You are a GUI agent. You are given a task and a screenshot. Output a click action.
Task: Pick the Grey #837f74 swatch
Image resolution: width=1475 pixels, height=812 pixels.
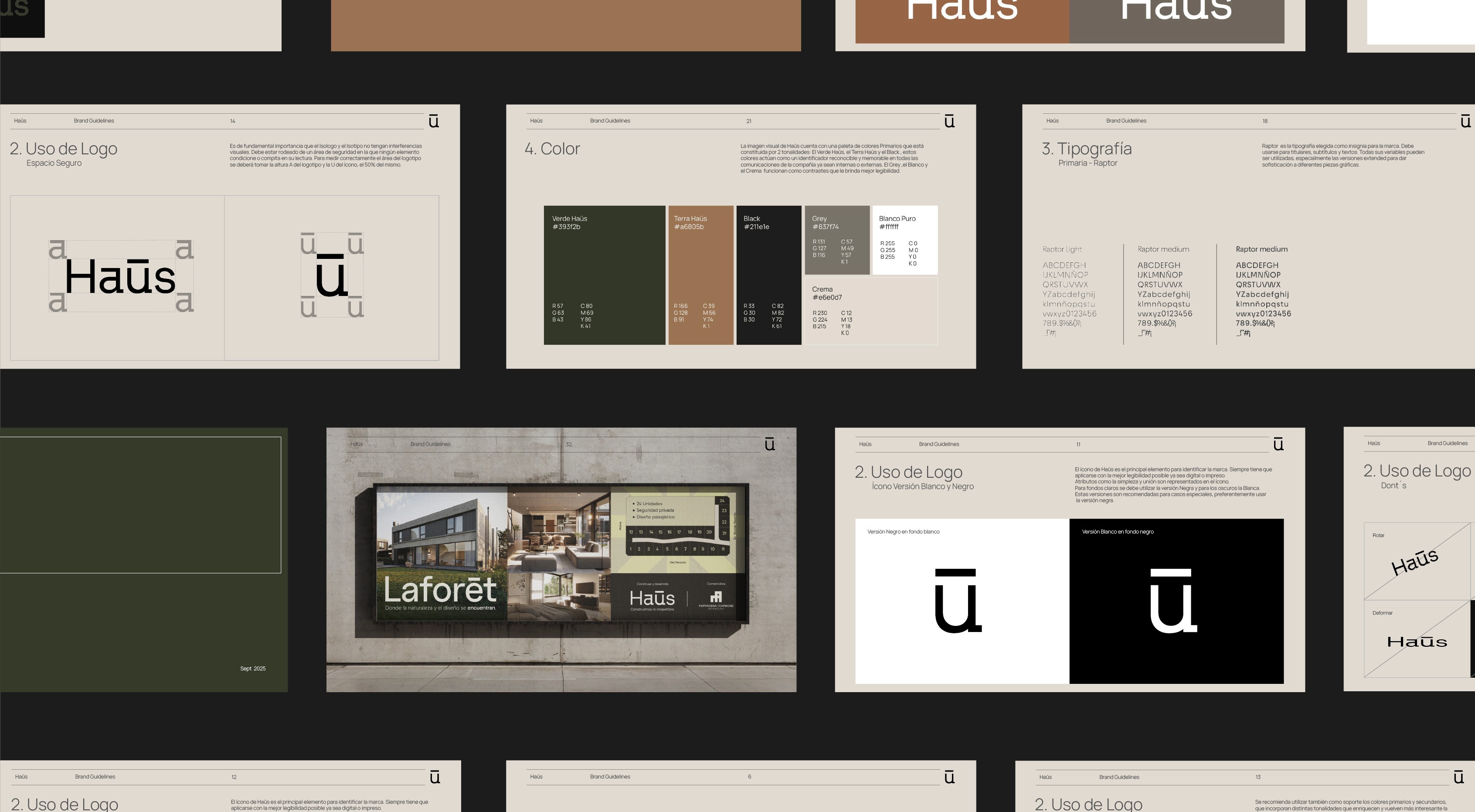[837, 240]
